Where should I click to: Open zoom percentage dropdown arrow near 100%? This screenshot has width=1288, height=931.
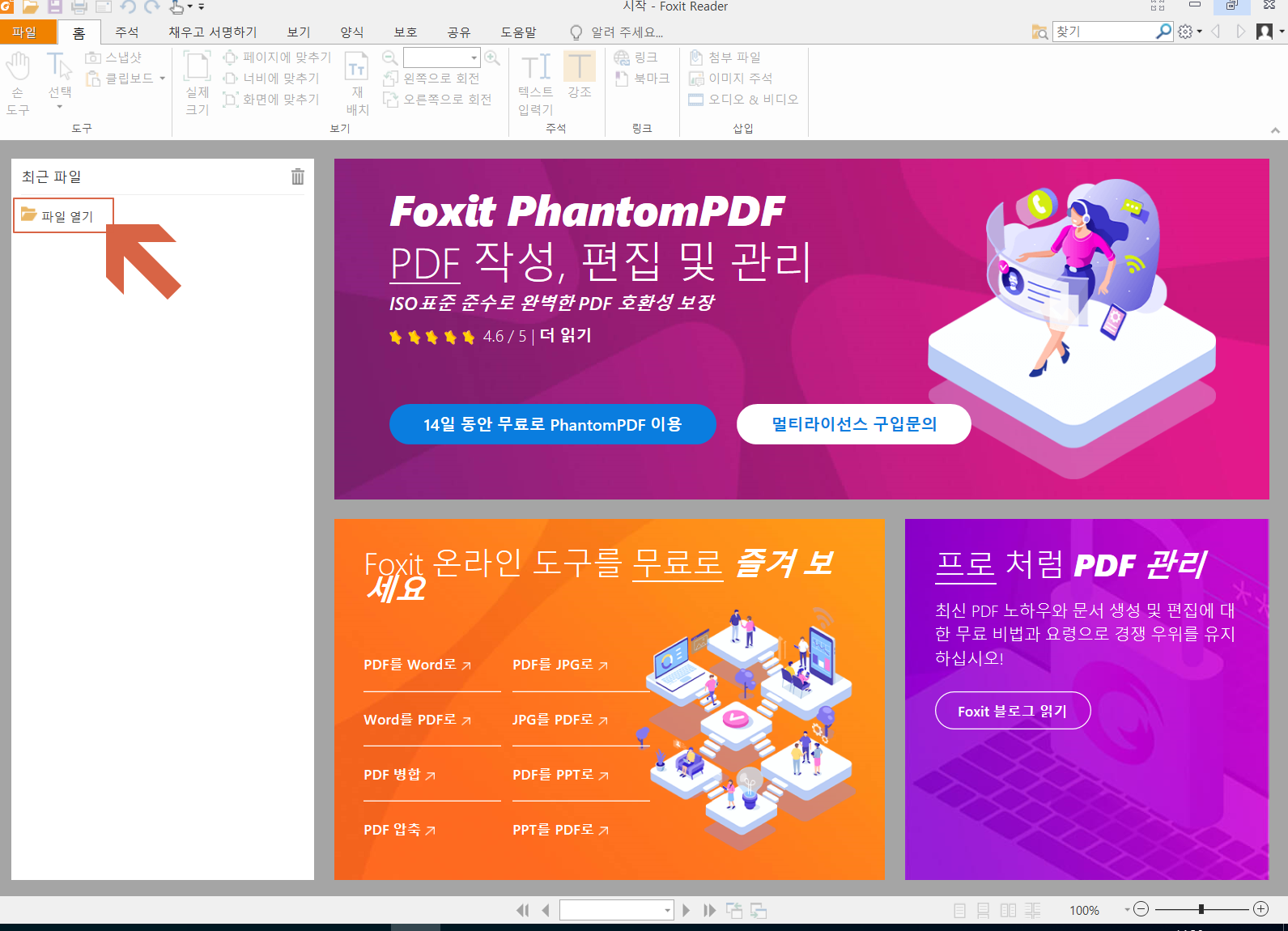click(1127, 910)
